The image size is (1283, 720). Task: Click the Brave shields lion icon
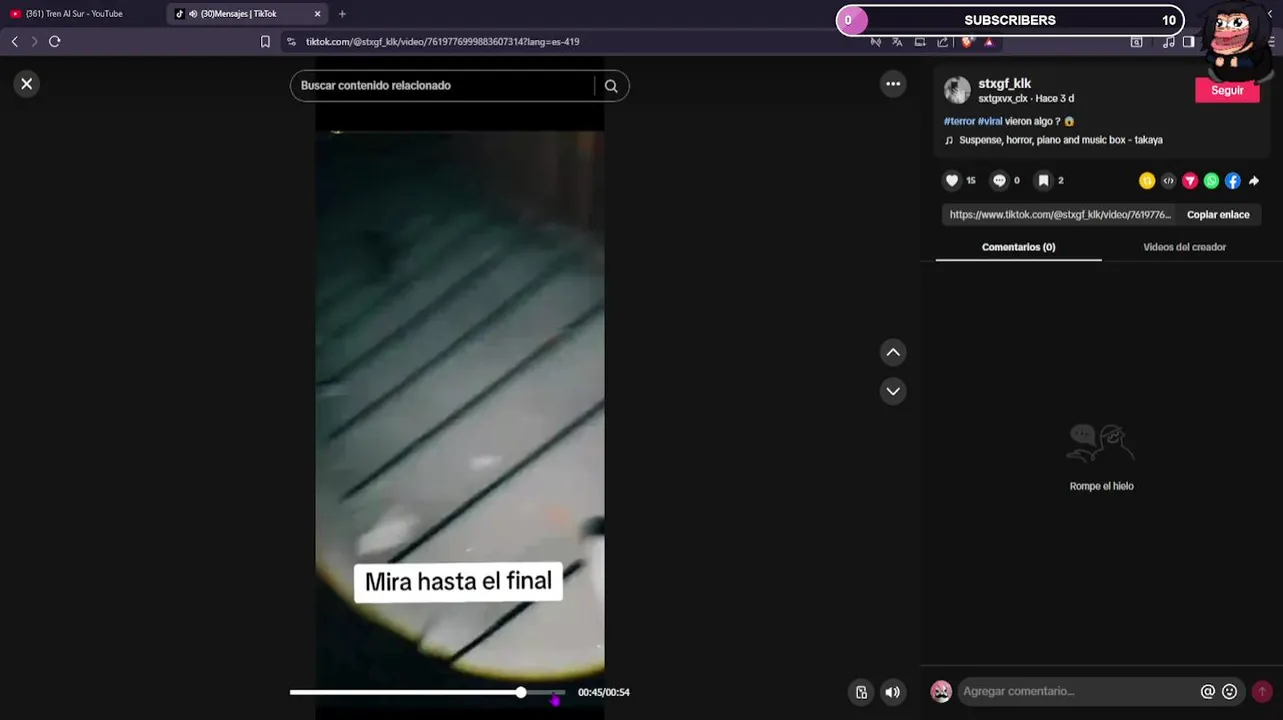(x=967, y=42)
